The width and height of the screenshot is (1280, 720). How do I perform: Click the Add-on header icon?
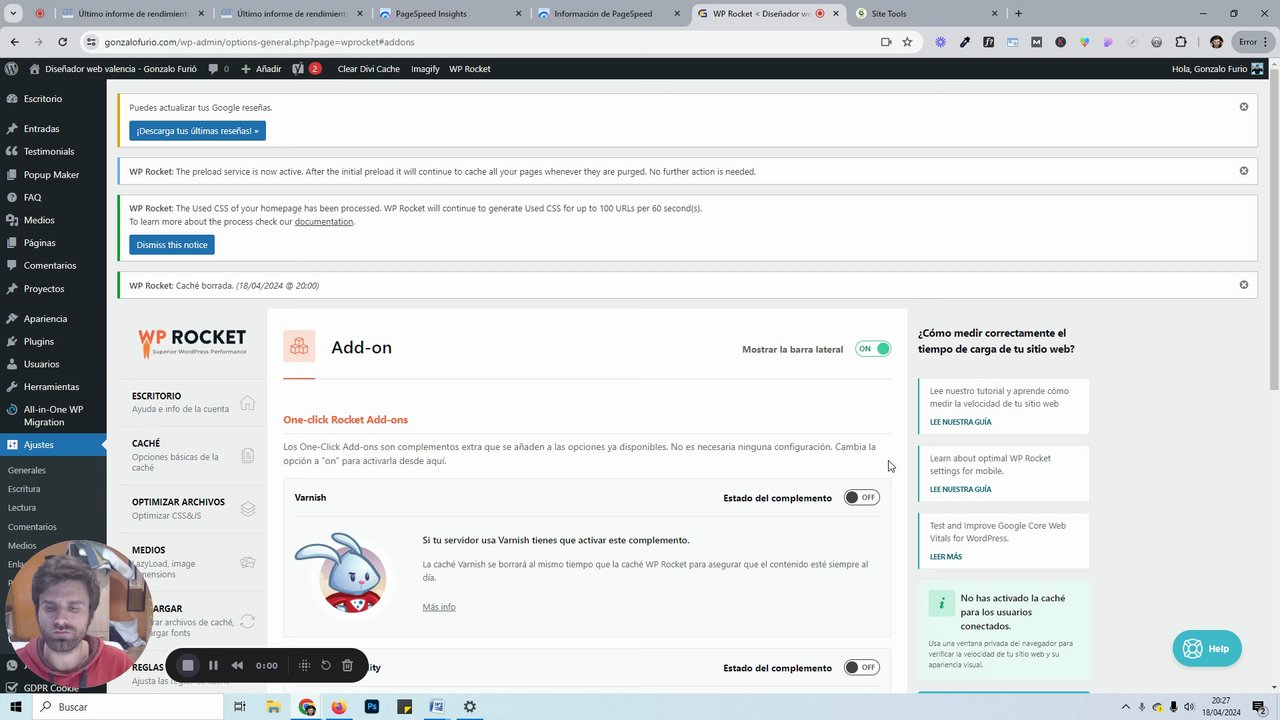299,347
